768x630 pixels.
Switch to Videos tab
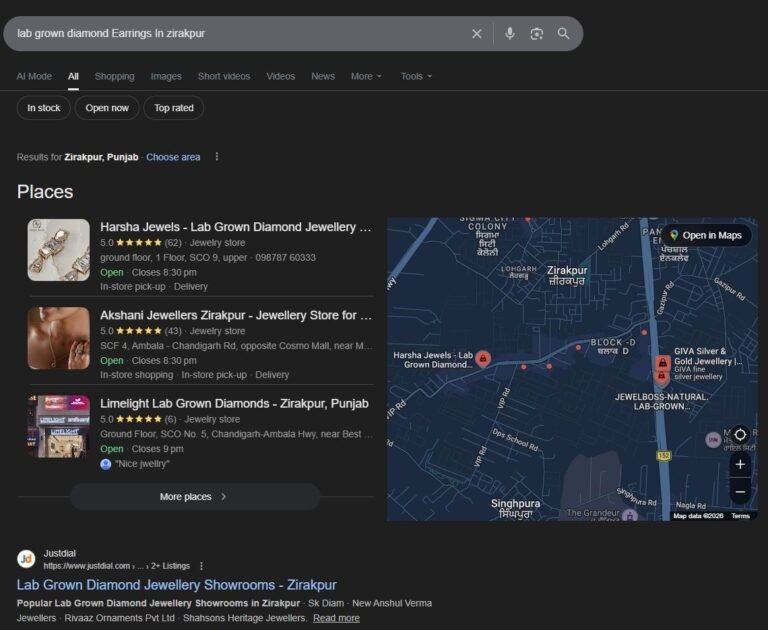click(x=281, y=76)
